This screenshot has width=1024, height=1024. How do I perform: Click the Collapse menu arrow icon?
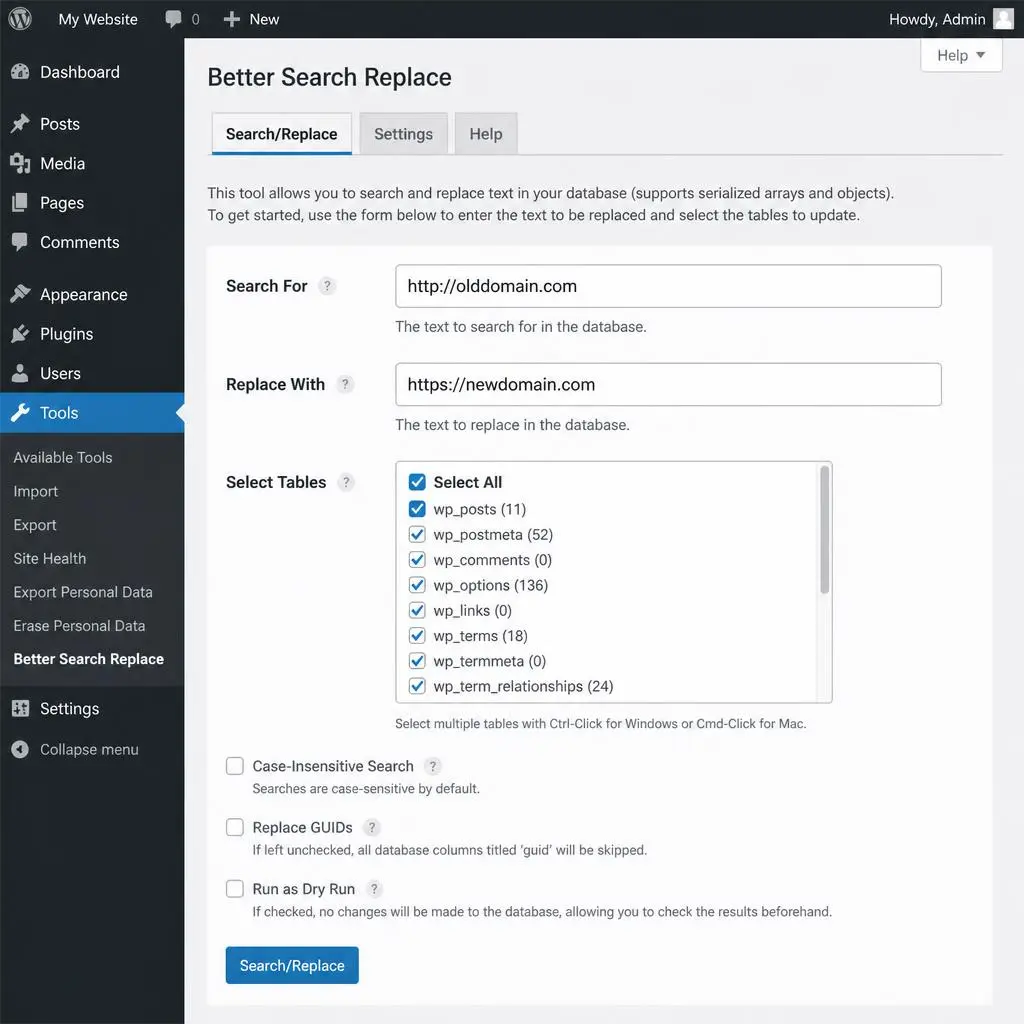tap(20, 749)
